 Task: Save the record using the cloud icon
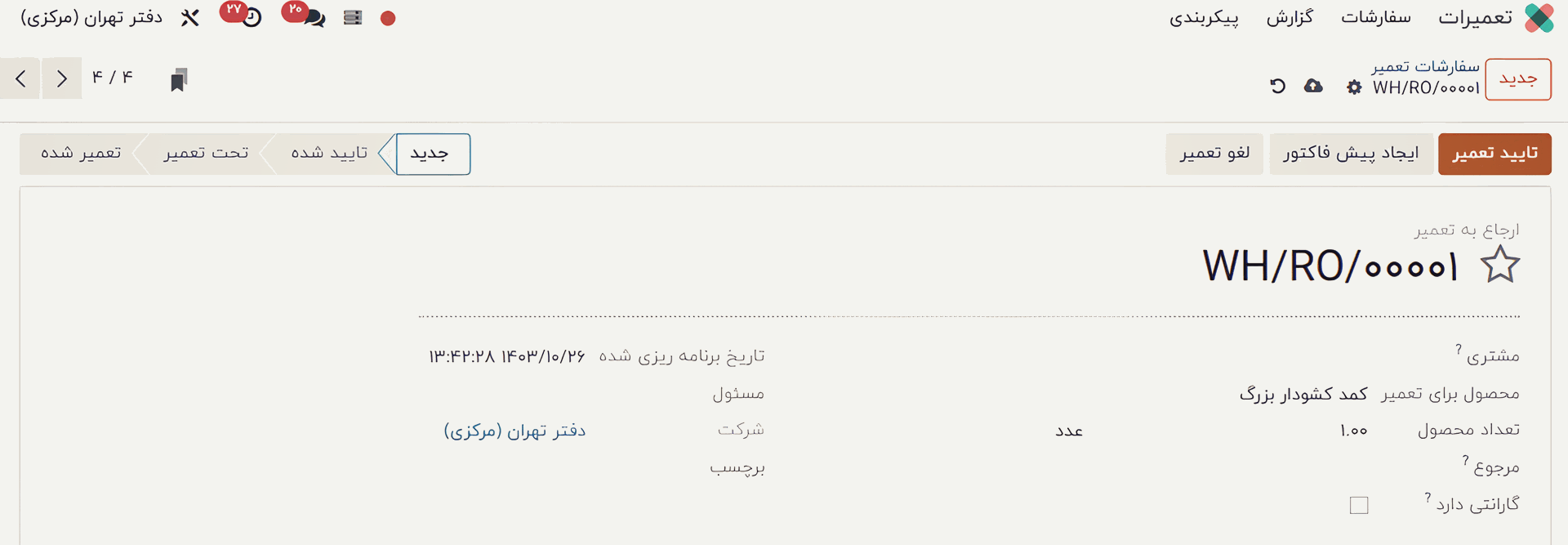pyautogui.click(x=1313, y=85)
